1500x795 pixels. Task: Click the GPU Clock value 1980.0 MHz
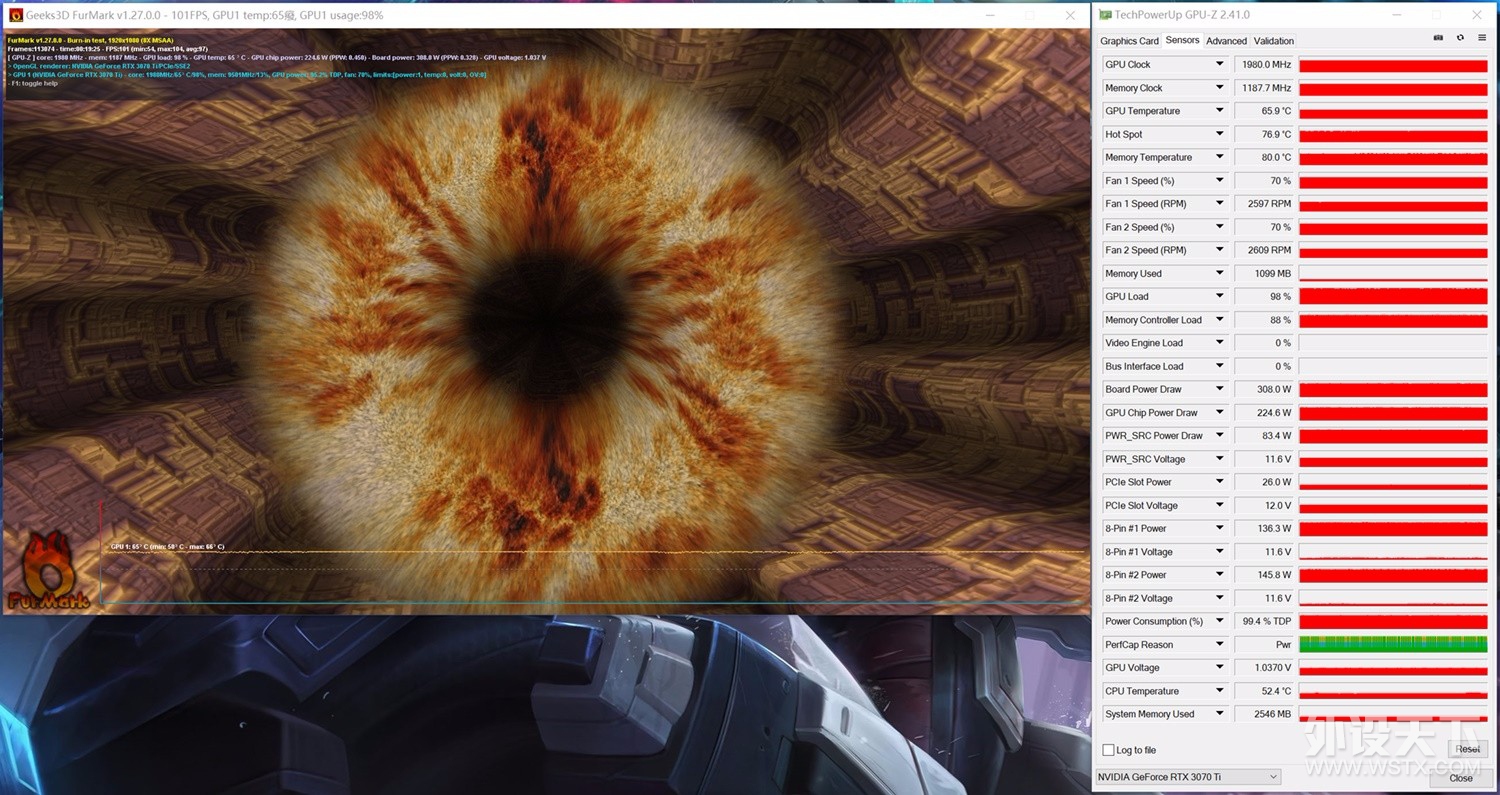1264,64
